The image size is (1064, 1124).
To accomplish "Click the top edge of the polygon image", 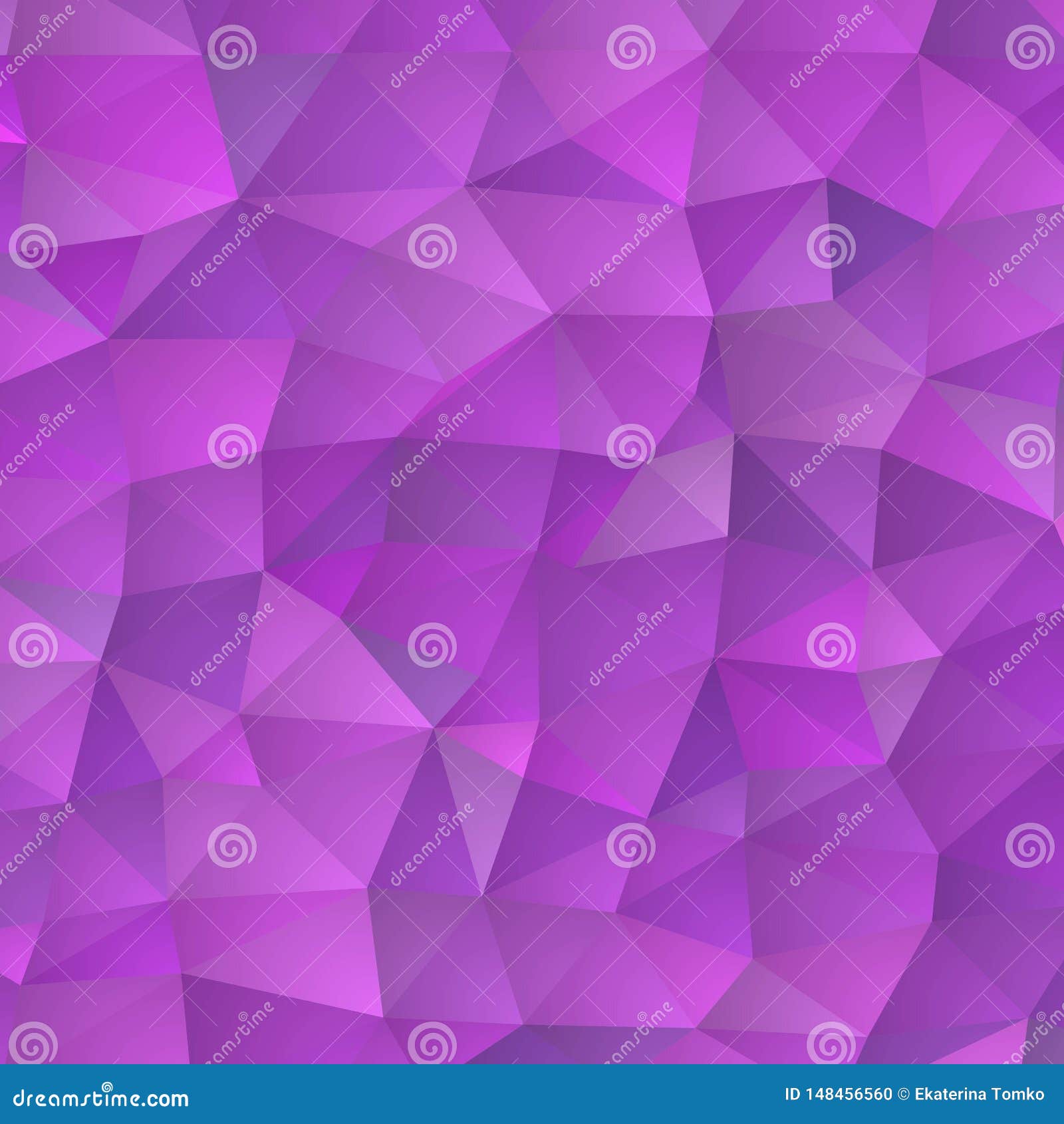I will tap(532, 3).
